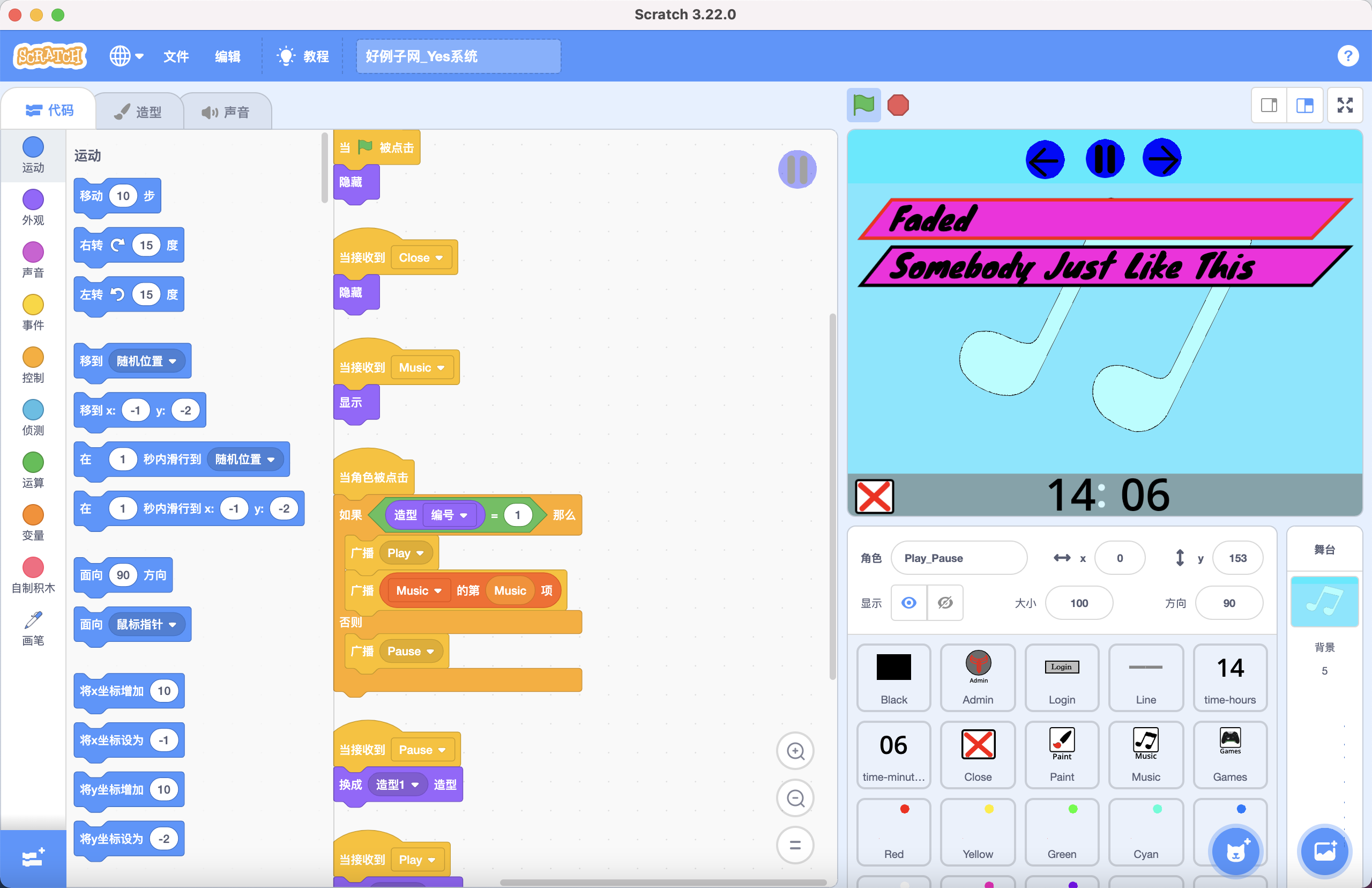Open the 造型1 costume dropdown
Image resolution: width=1372 pixels, height=888 pixels.
[x=397, y=784]
